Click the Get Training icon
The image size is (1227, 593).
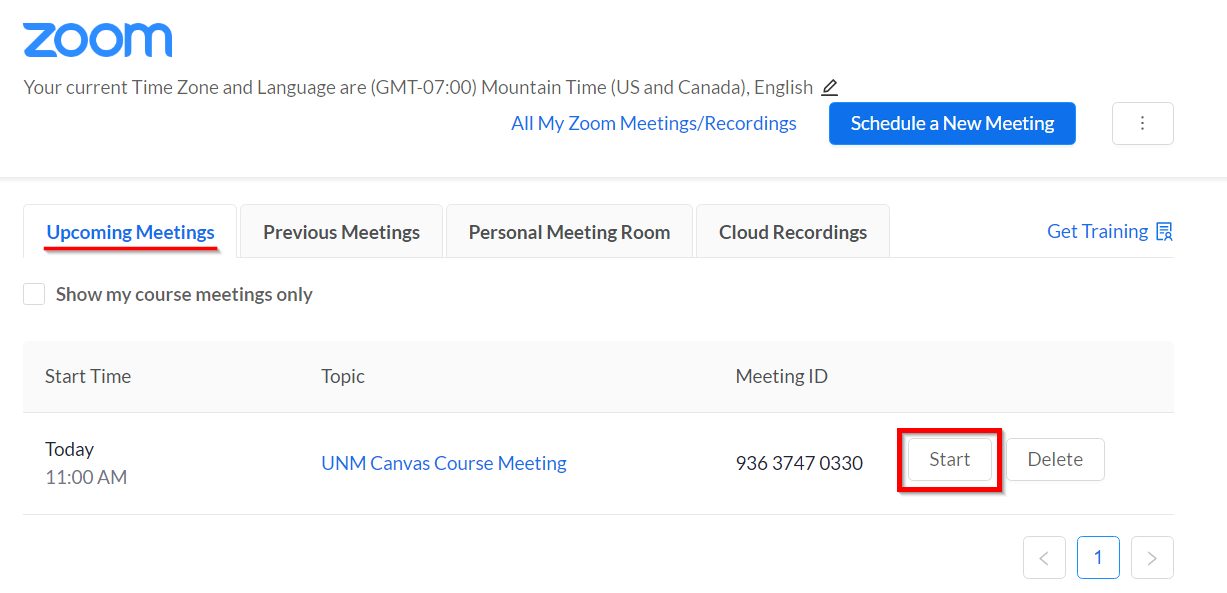(x=1164, y=232)
